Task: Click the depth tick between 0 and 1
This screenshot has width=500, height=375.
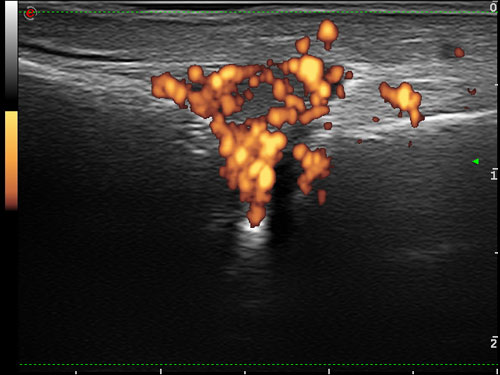Action: (x=496, y=85)
